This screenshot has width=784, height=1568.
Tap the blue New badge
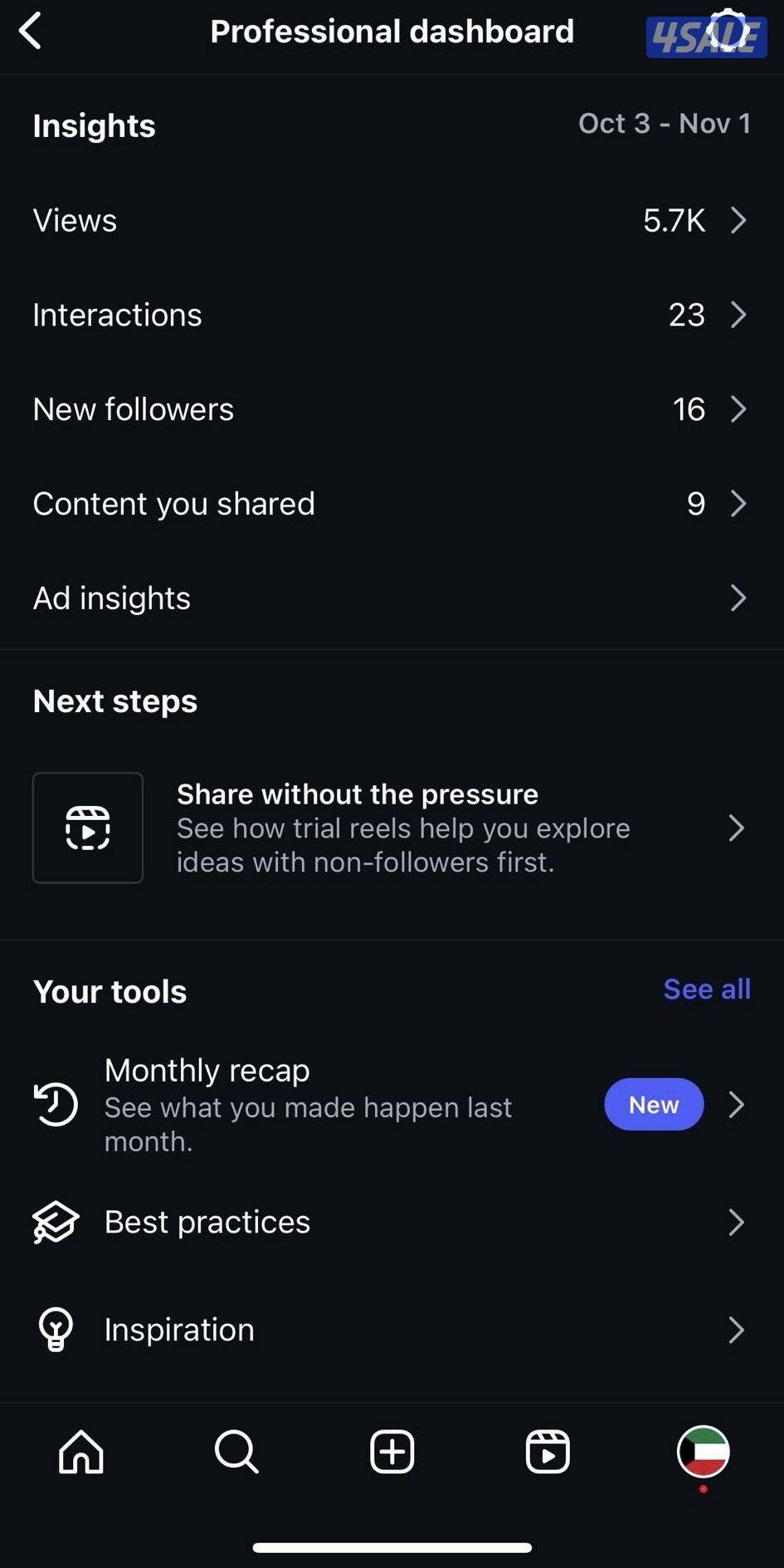[x=654, y=1105]
